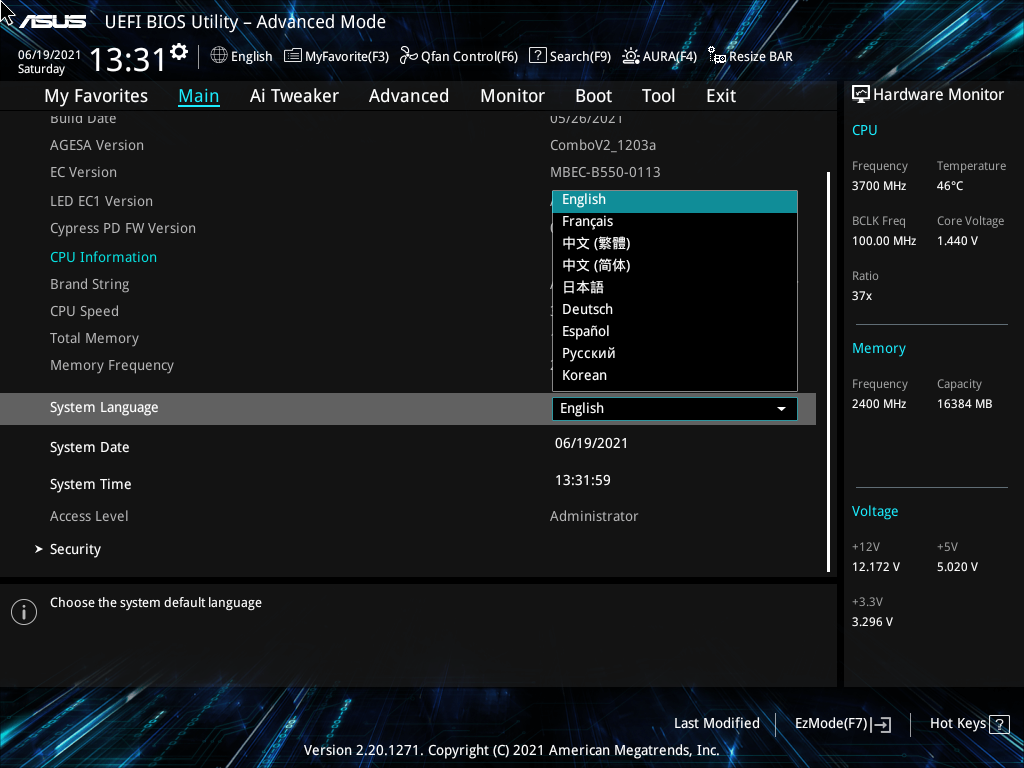This screenshot has height=768, width=1024.
Task: Expand the Security submenu
Action: (75, 549)
